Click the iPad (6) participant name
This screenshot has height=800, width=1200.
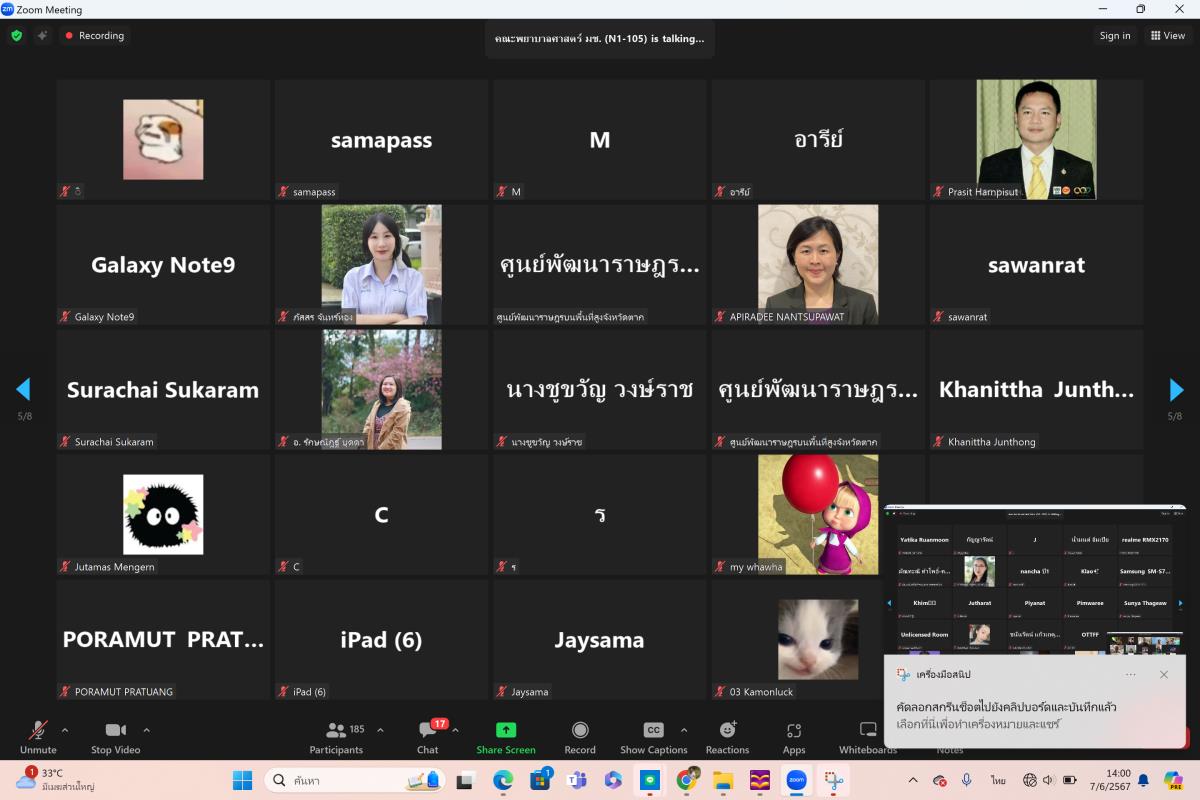point(381,640)
